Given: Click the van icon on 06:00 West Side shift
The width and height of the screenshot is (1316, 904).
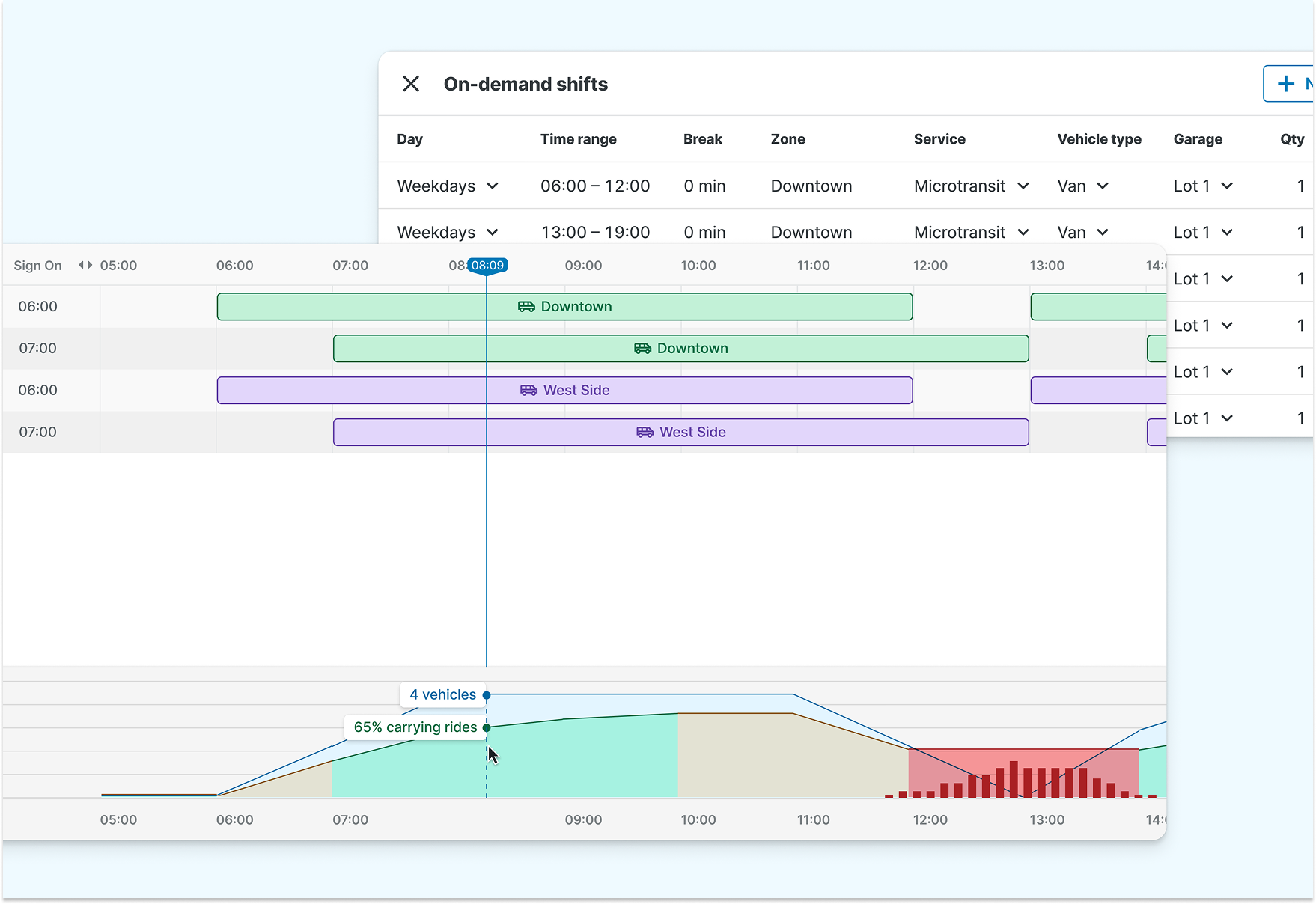Looking at the screenshot, I should [528, 391].
